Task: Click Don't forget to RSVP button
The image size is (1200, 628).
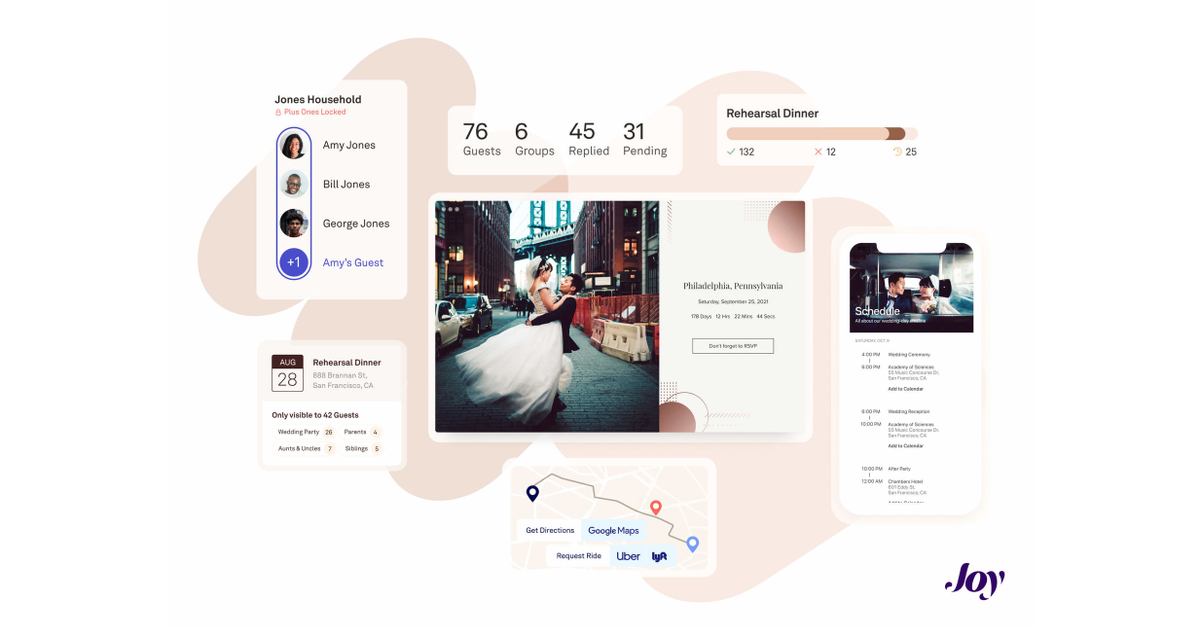Action: [x=733, y=346]
